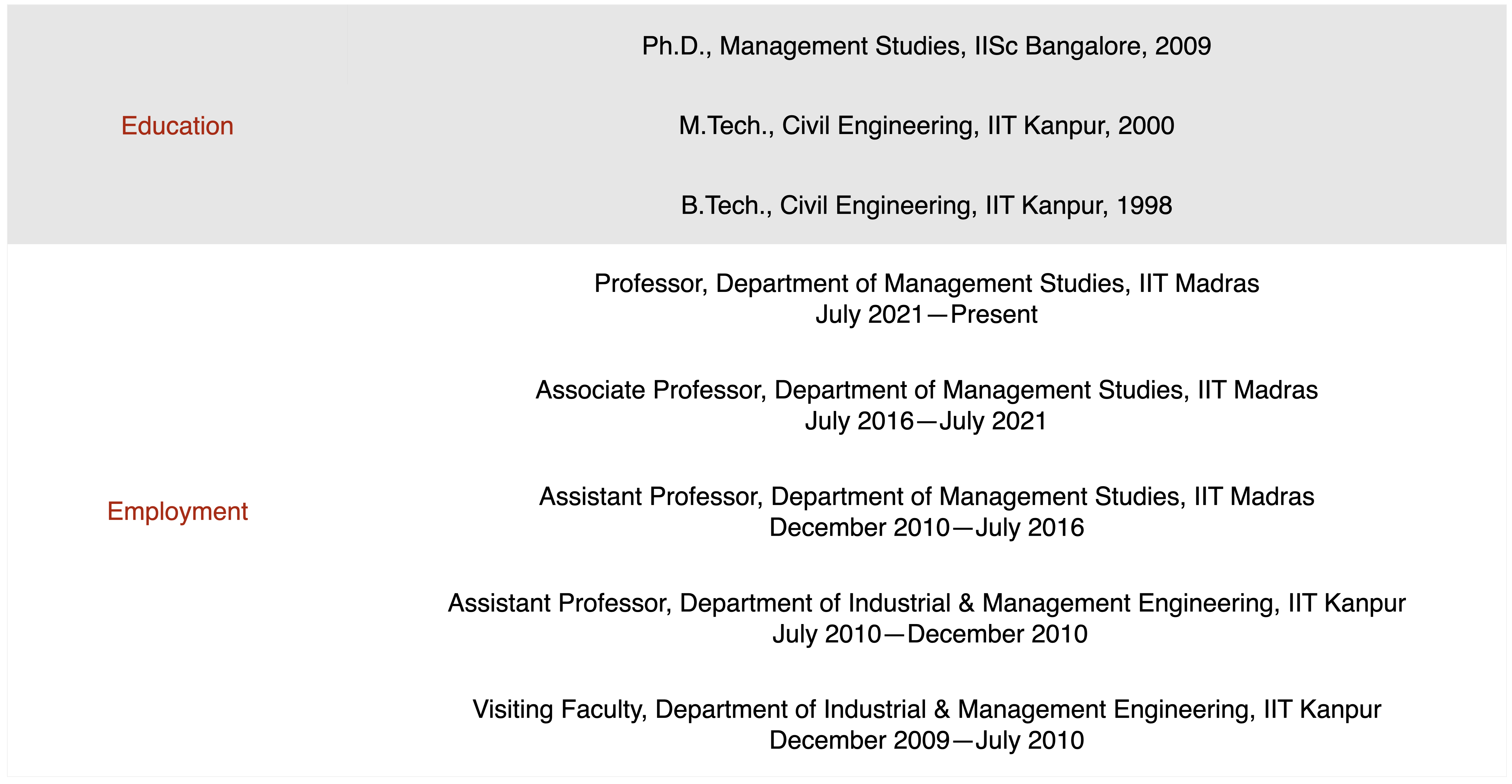
Task: Click the December 2010—July 2016 date range
Action: (926, 528)
